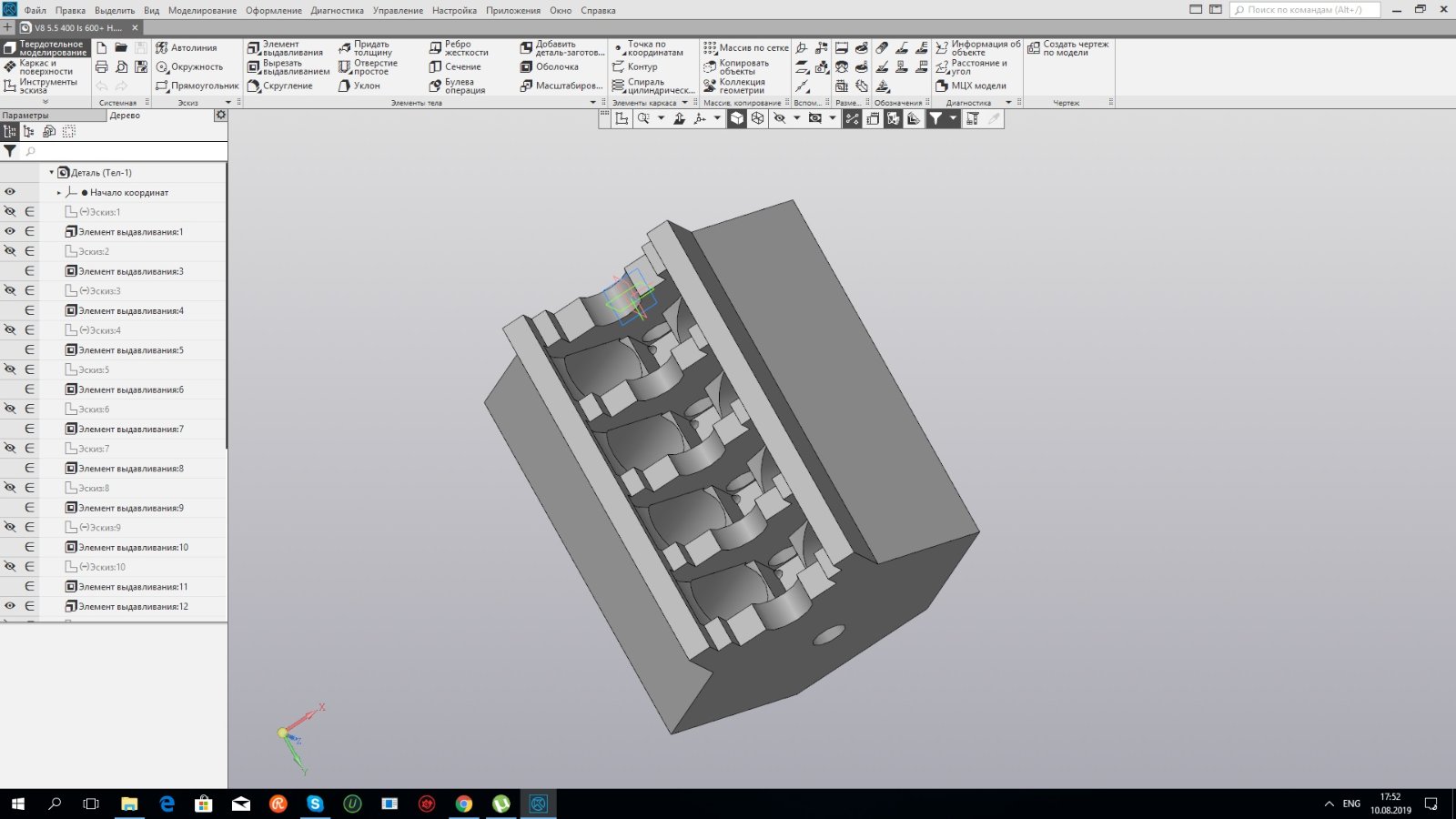Open the Сечение section tool
This screenshot has height=819, width=1456.
455,67
